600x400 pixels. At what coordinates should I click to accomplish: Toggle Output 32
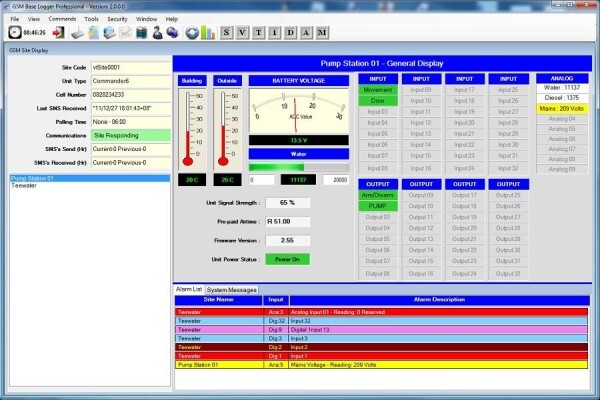click(x=508, y=274)
